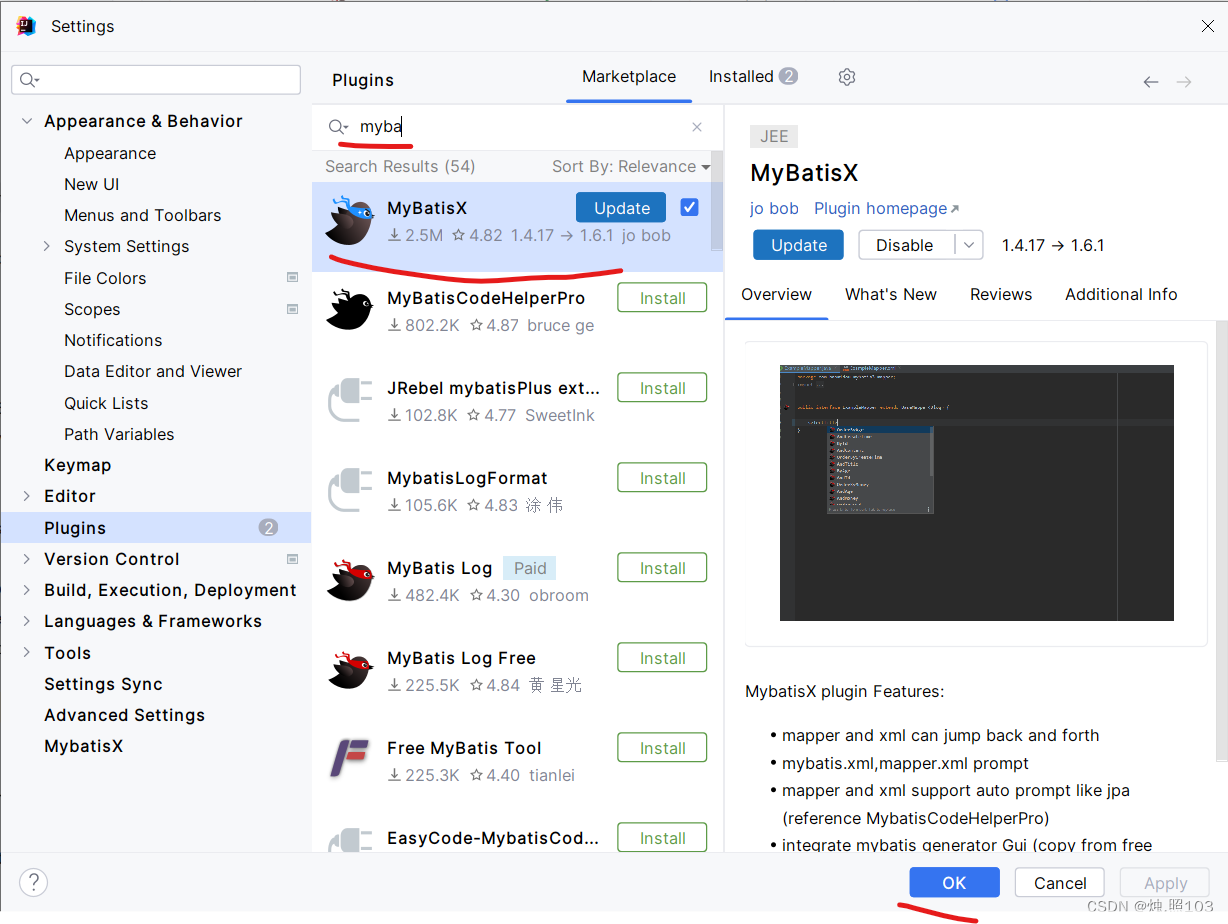Click Update in the plugin details panel

click(798, 245)
